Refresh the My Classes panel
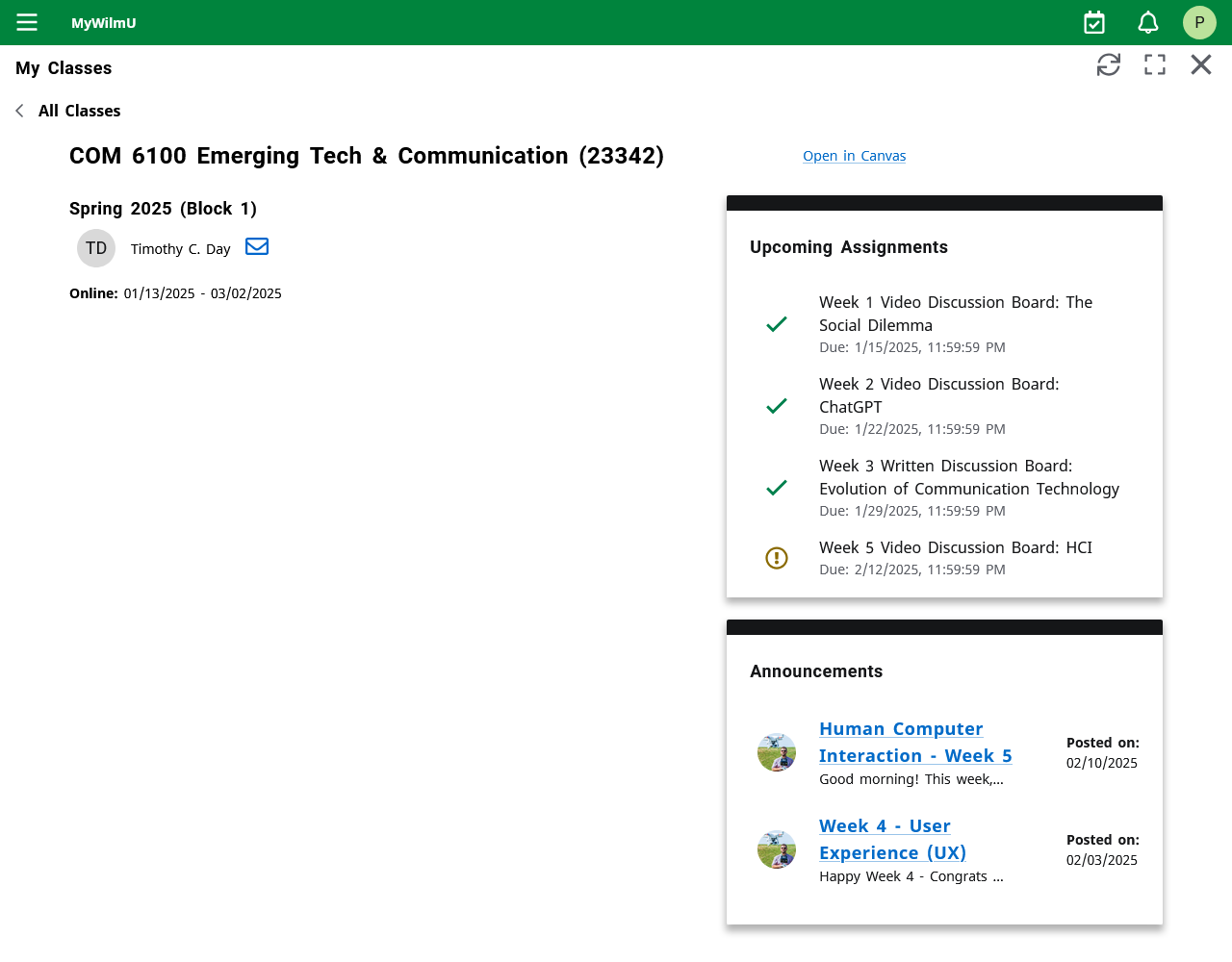 [1109, 64]
